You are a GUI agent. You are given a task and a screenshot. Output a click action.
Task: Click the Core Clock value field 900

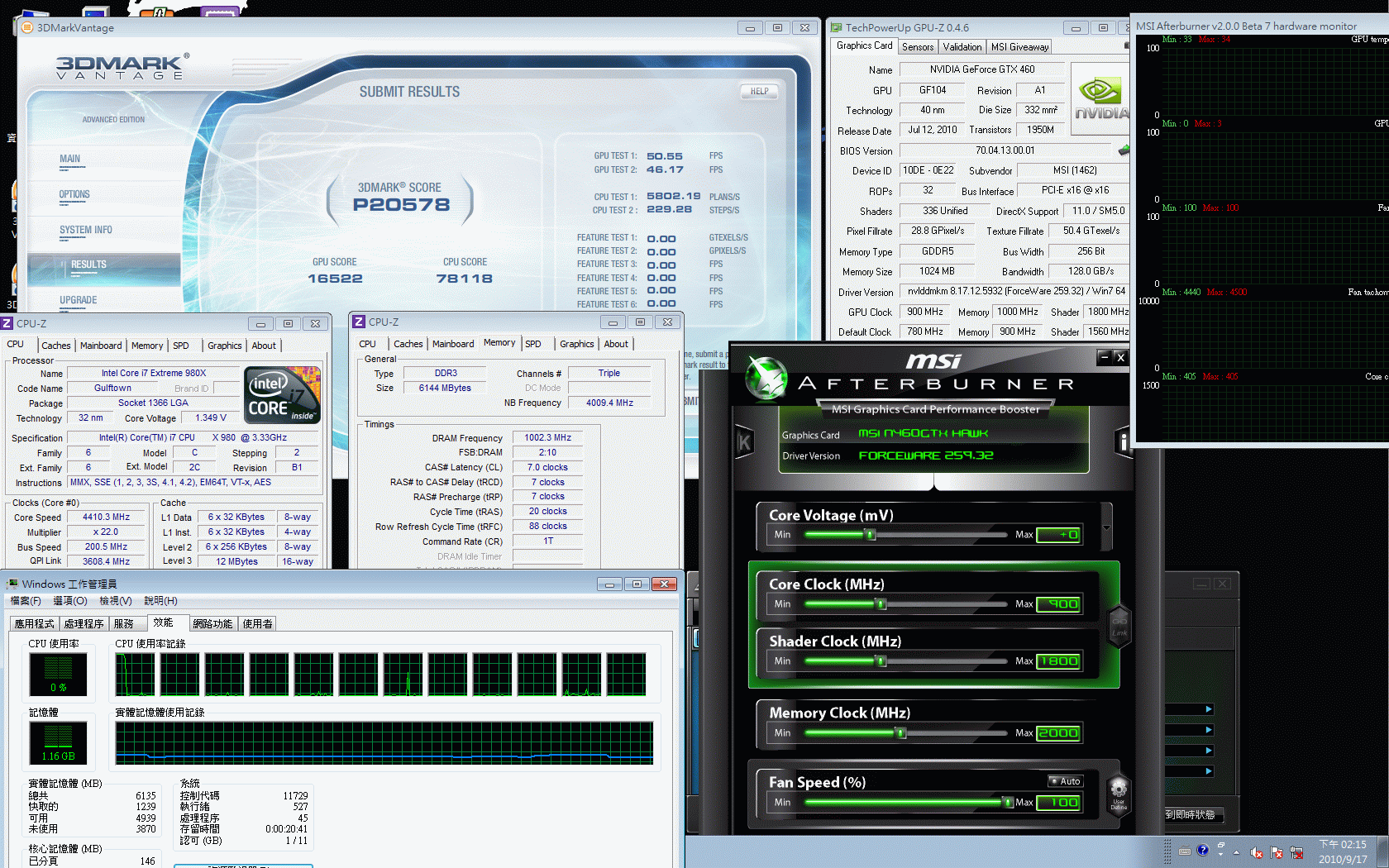pos(1058,604)
